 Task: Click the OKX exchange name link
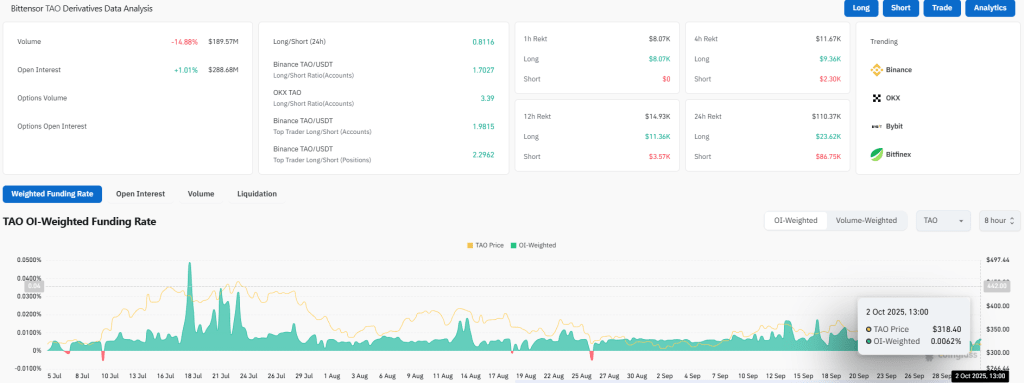click(x=893, y=98)
